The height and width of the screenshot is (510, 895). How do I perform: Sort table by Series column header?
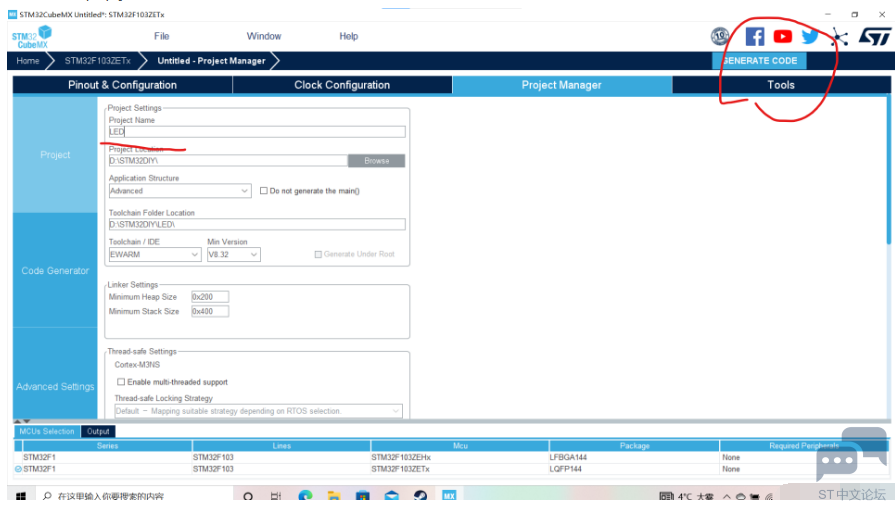pyautogui.click(x=107, y=445)
